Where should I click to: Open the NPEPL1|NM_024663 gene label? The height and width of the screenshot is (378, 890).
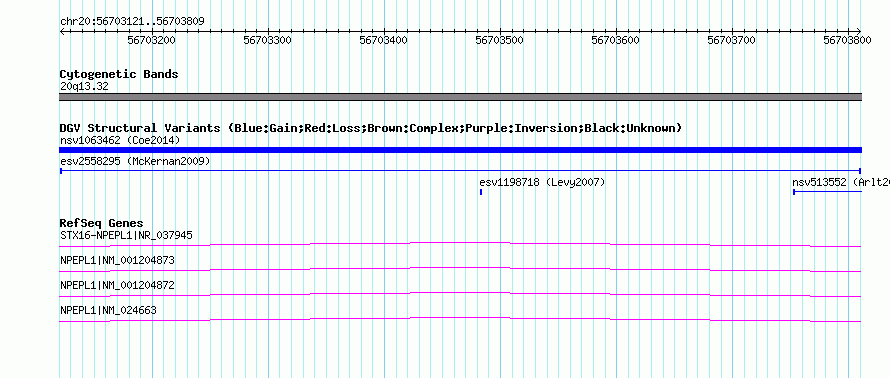click(x=108, y=310)
